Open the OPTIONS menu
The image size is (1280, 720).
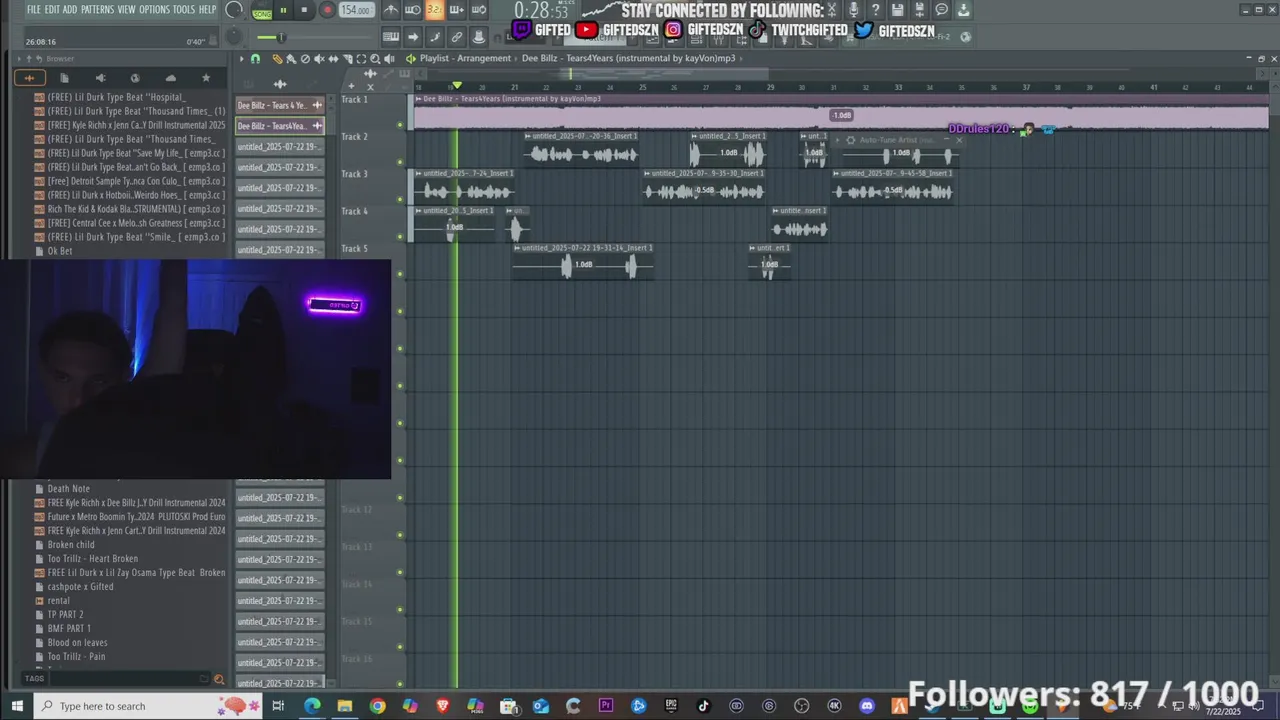154,9
